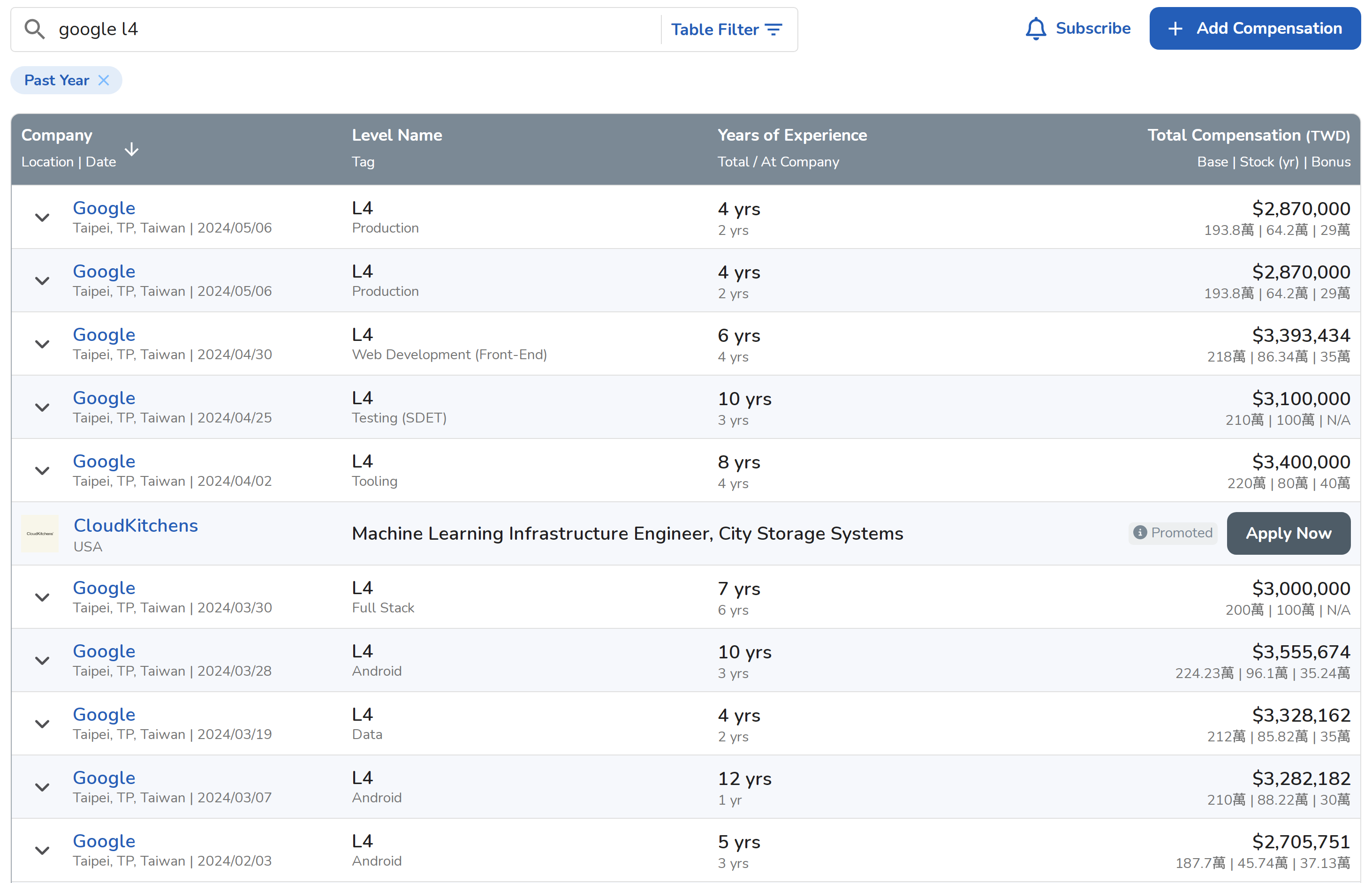Expand the Google row dated 2024/03/28
Screen dimensions: 1372x883
(x=42, y=661)
